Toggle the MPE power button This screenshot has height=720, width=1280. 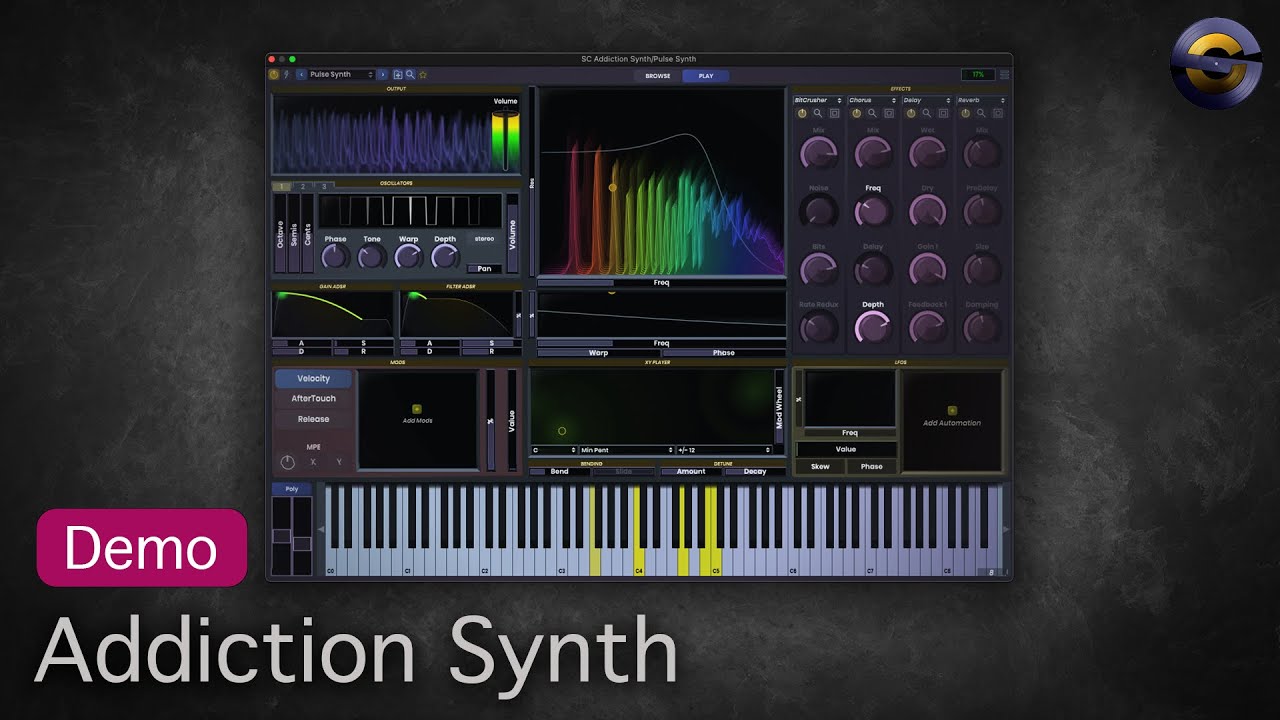point(288,462)
